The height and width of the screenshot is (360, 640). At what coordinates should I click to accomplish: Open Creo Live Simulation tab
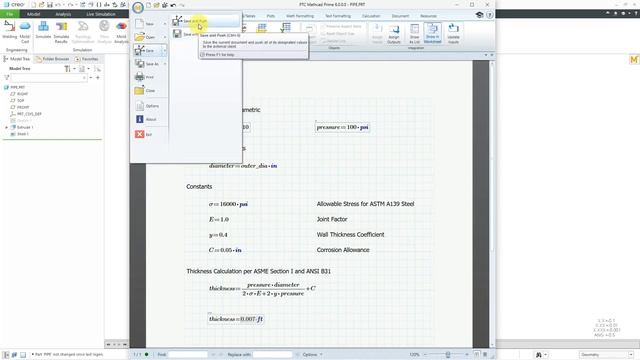click(101, 14)
